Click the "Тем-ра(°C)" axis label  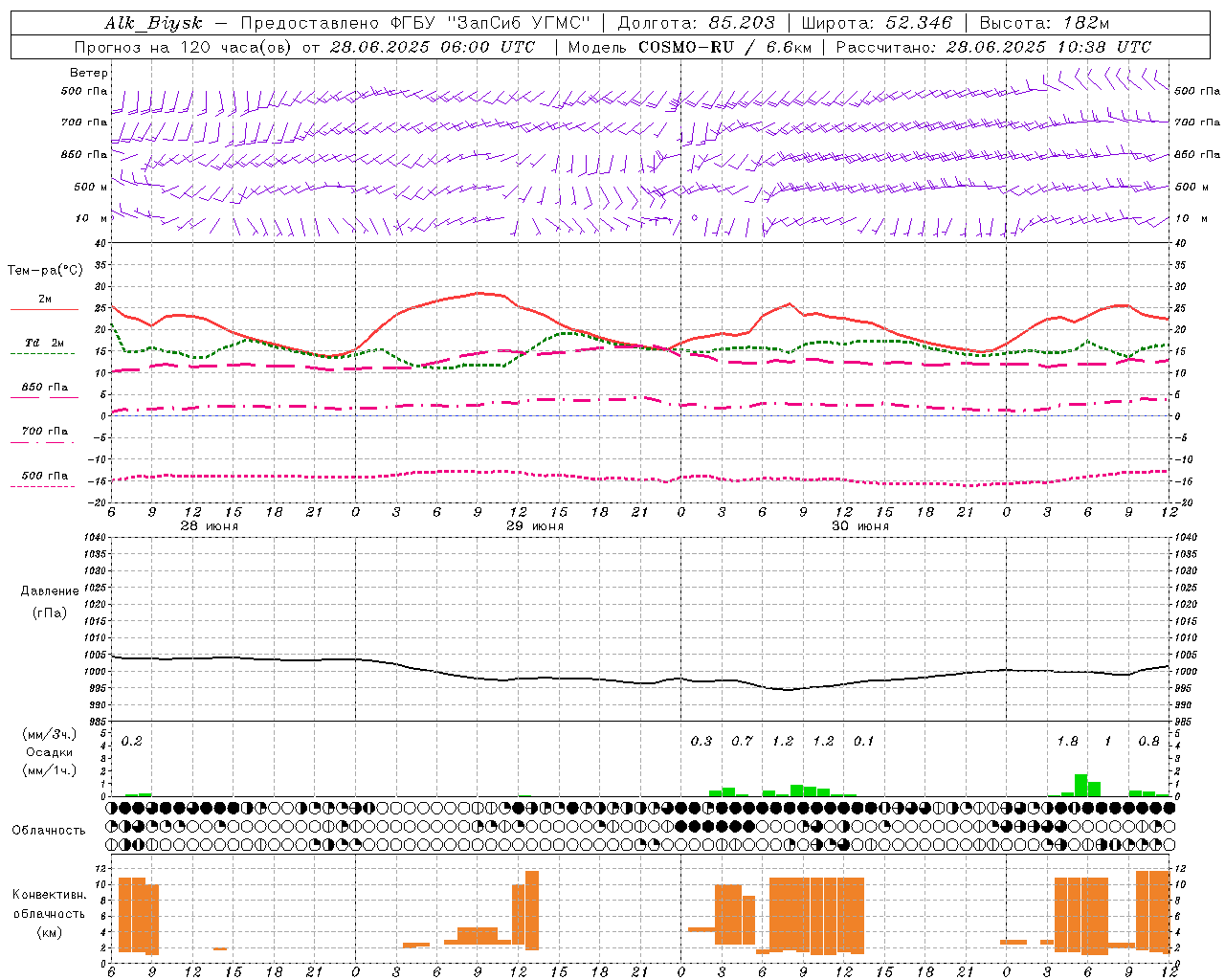(45, 271)
